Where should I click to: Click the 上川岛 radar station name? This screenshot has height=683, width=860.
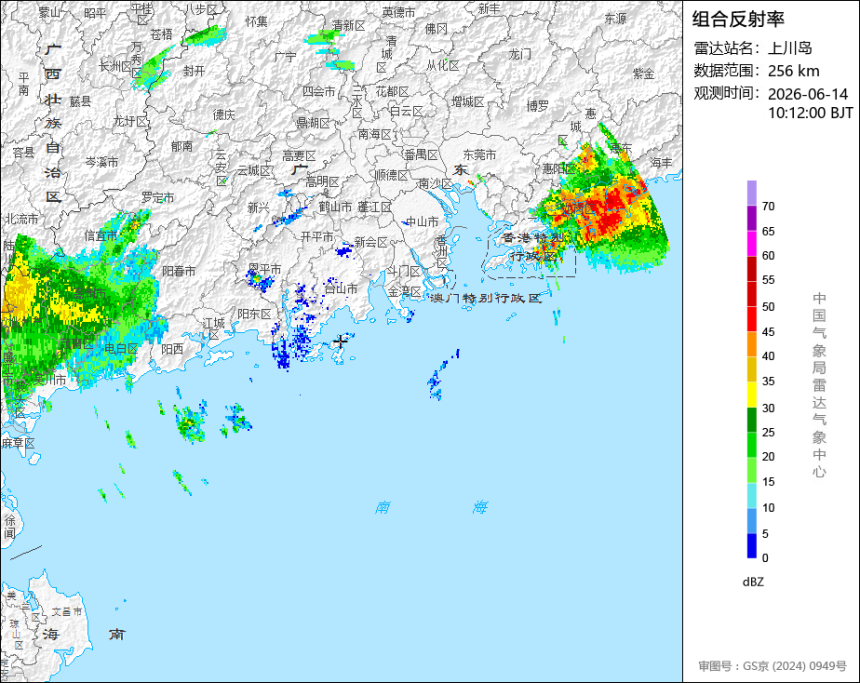tap(789, 48)
